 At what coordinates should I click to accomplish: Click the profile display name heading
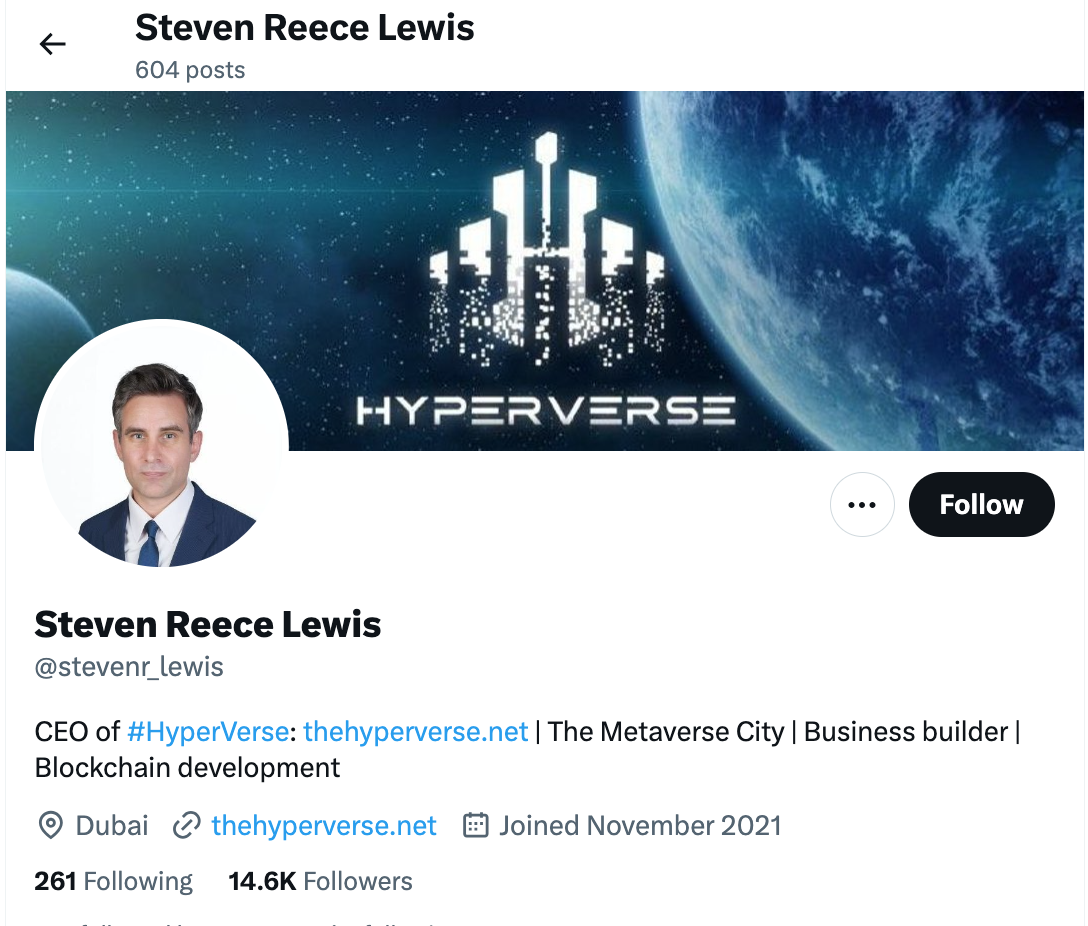(x=207, y=624)
